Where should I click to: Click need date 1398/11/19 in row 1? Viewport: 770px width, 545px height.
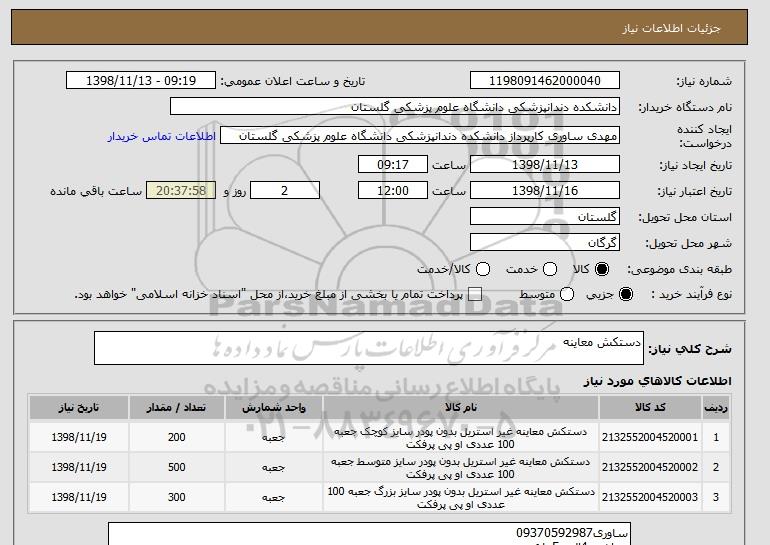79,437
